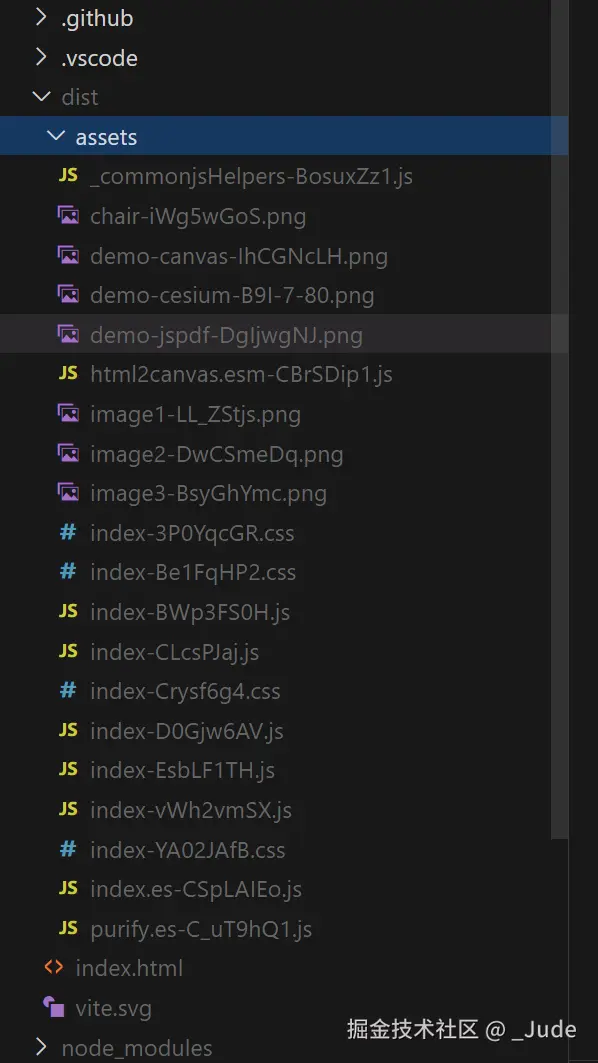Image resolution: width=598 pixels, height=1063 pixels.
Task: Click the explorer vertical scrollbar thumb
Action: coord(559,419)
